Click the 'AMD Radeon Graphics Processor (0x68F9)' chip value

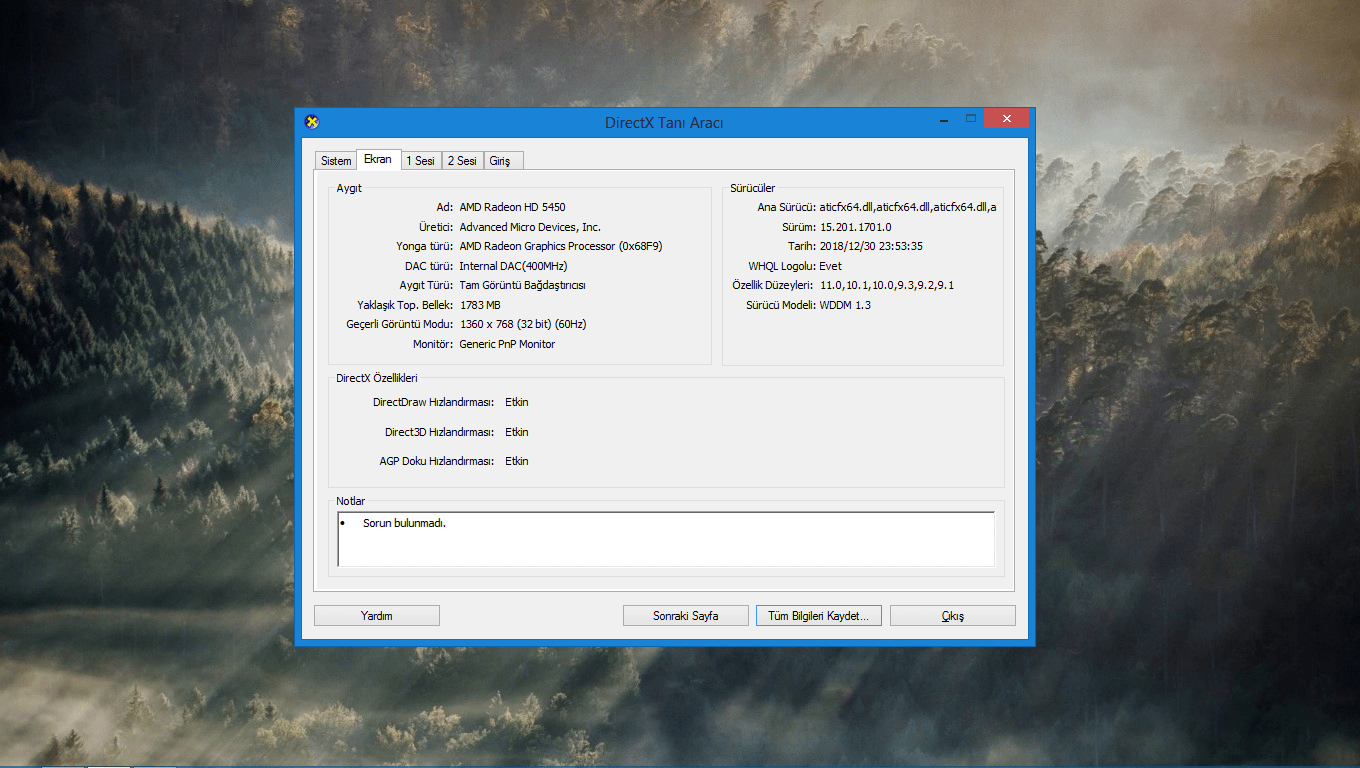(561, 246)
